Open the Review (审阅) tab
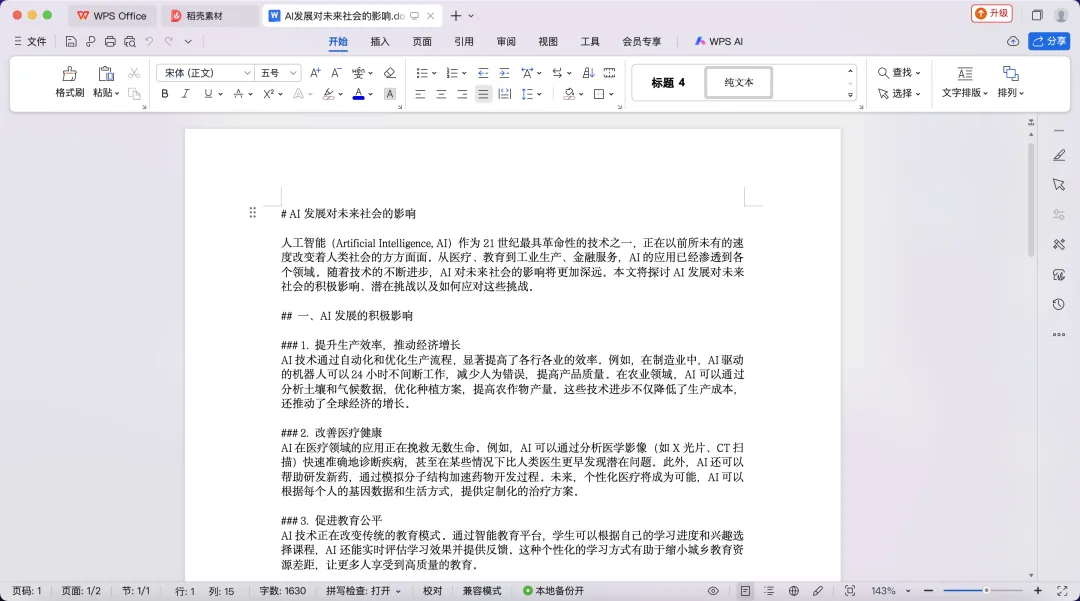This screenshot has height=601, width=1080. tap(506, 41)
